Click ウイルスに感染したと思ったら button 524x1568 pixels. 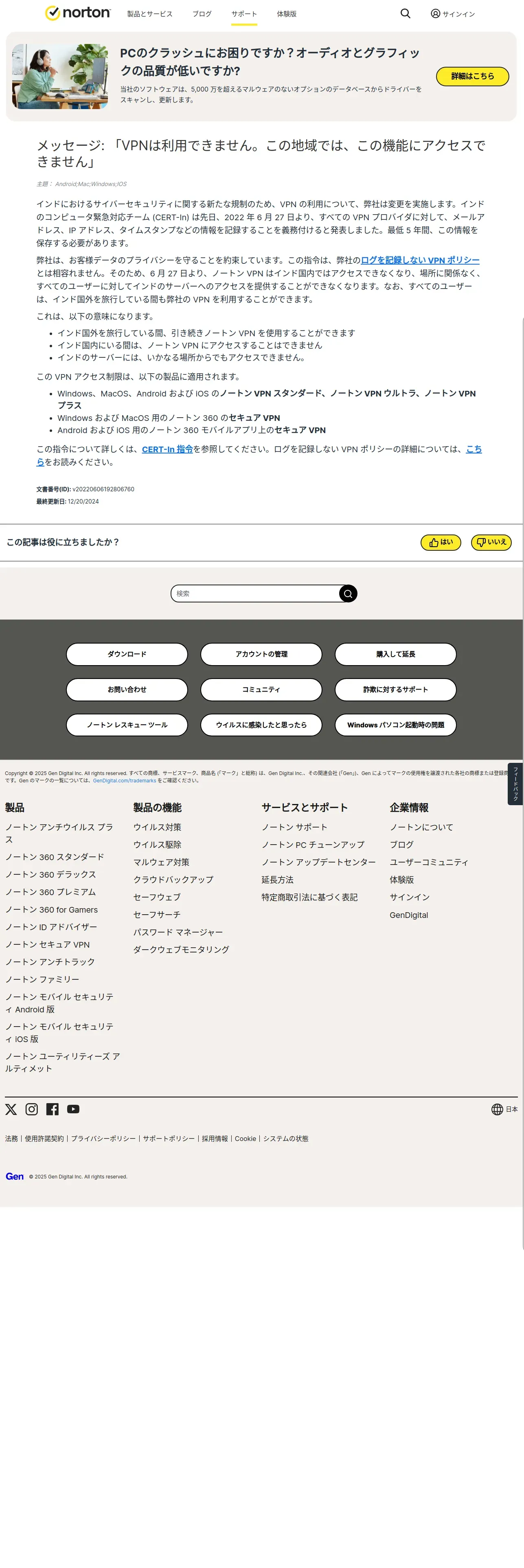[x=261, y=725]
